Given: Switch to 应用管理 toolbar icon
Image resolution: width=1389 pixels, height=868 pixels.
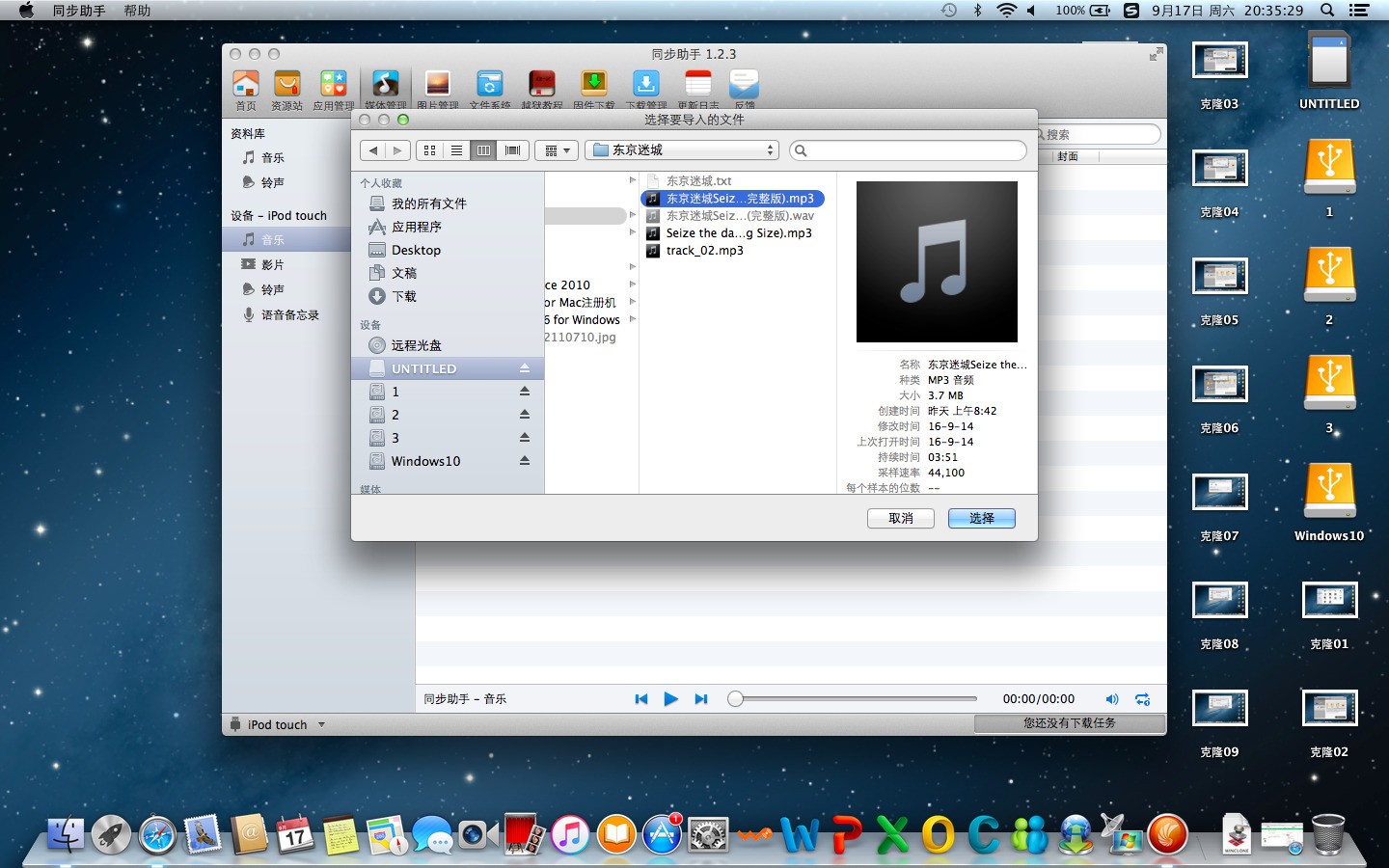Looking at the screenshot, I should (x=333, y=87).
